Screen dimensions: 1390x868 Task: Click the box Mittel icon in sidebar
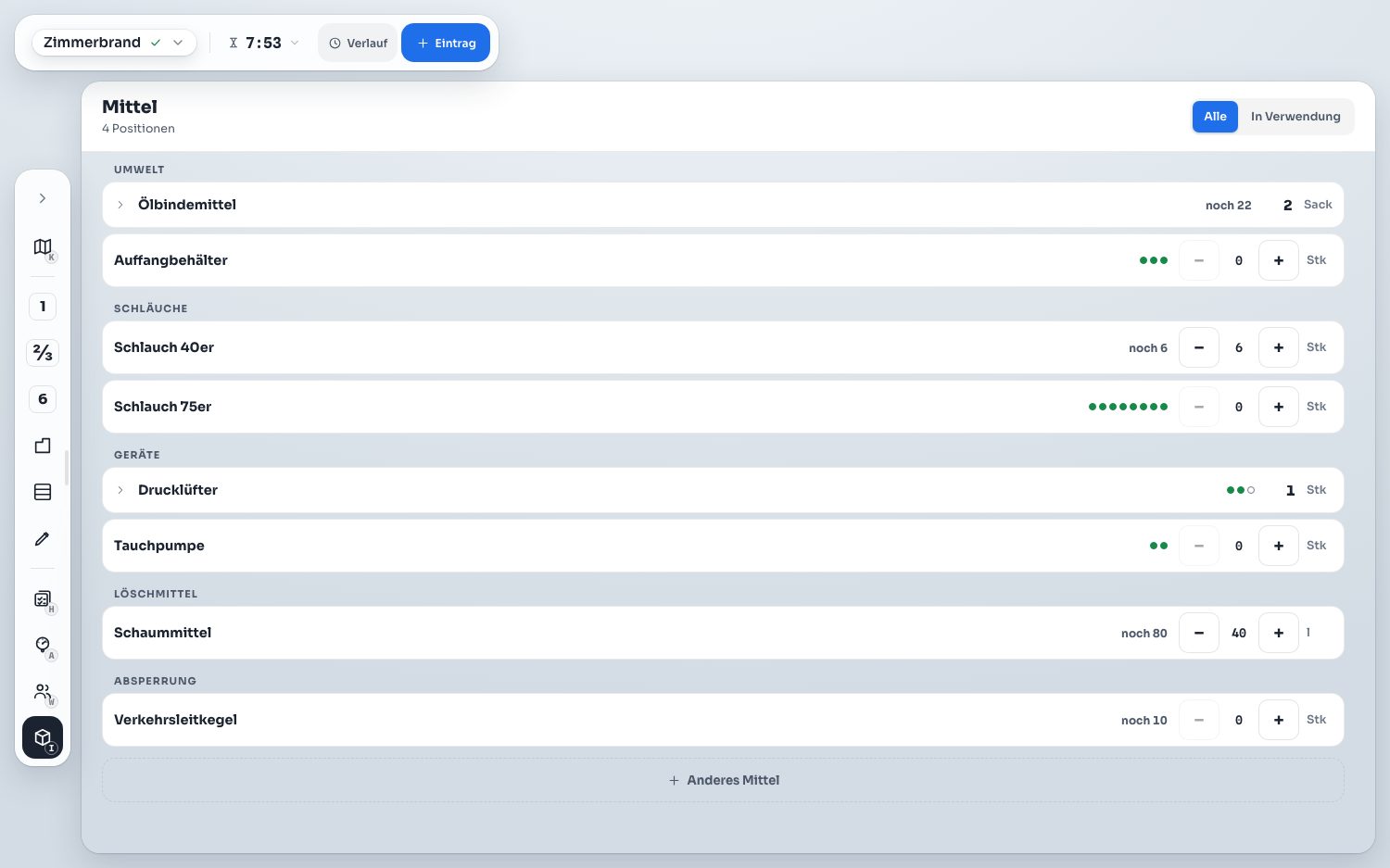pyautogui.click(x=43, y=737)
